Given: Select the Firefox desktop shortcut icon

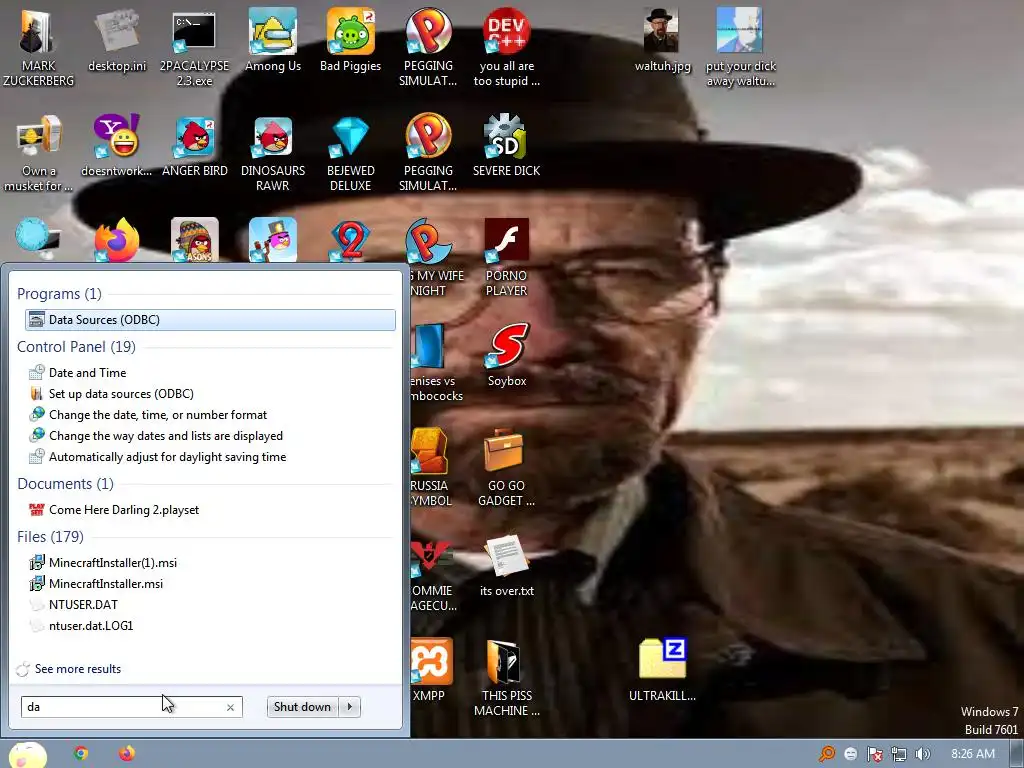Looking at the screenshot, I should [117, 240].
